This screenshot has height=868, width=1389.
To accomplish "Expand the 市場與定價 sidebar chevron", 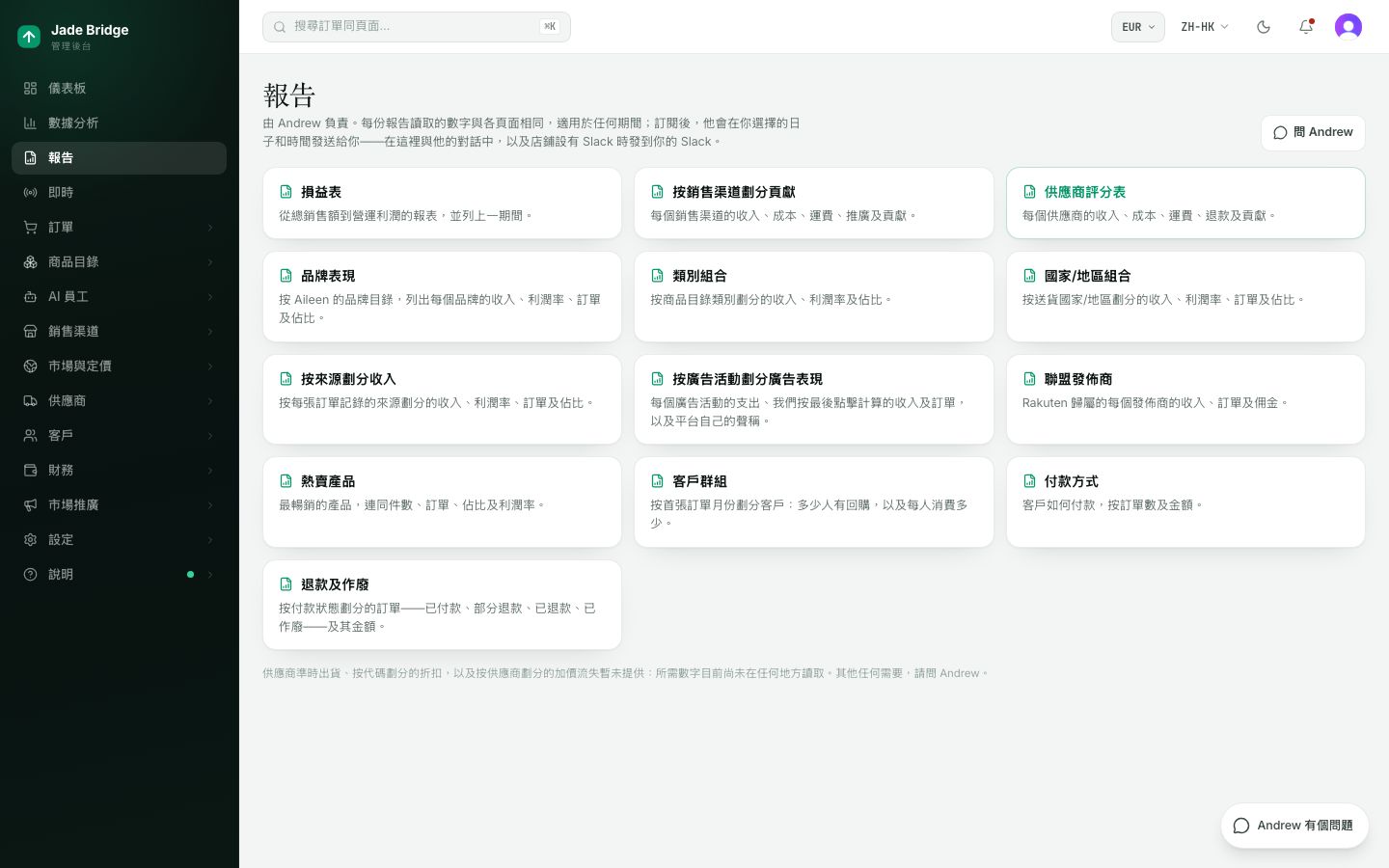I will 209,366.
